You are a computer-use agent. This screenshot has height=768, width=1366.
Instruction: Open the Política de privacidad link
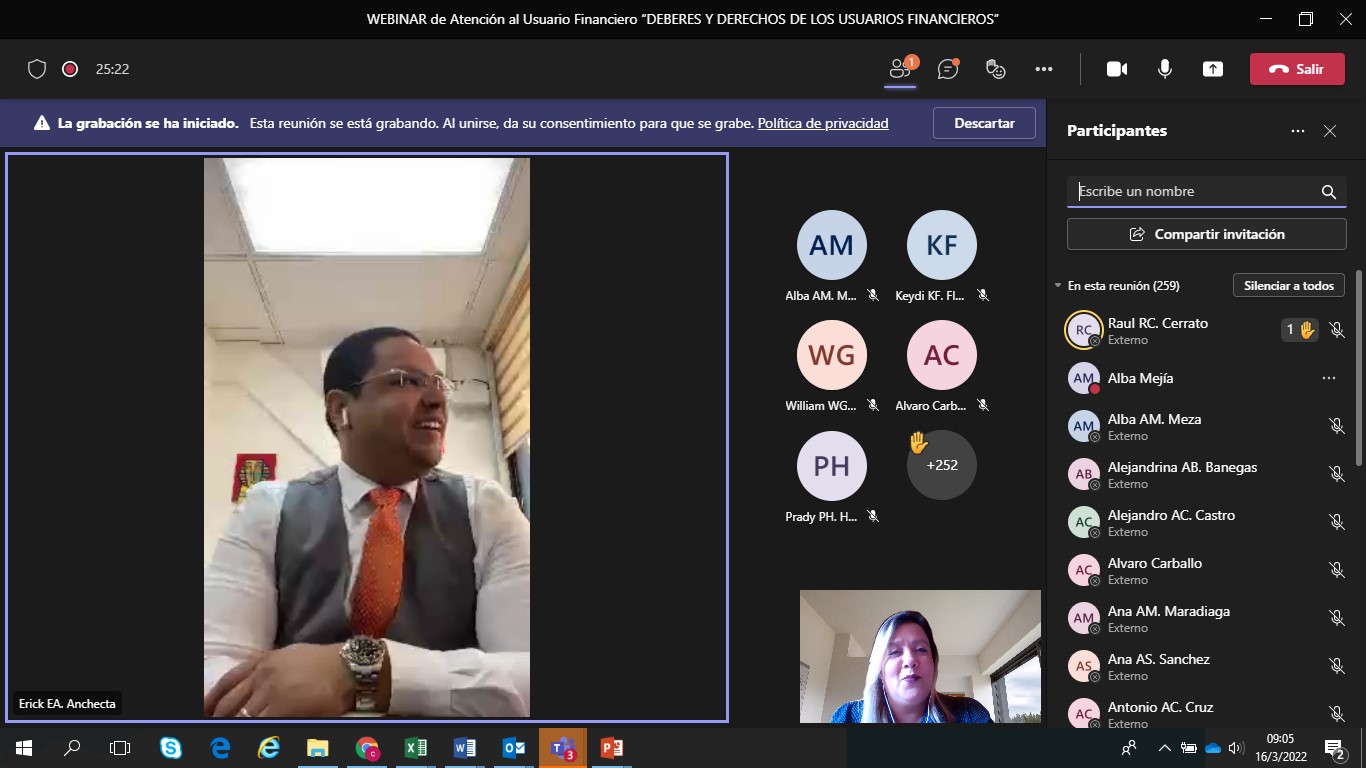[822, 124]
